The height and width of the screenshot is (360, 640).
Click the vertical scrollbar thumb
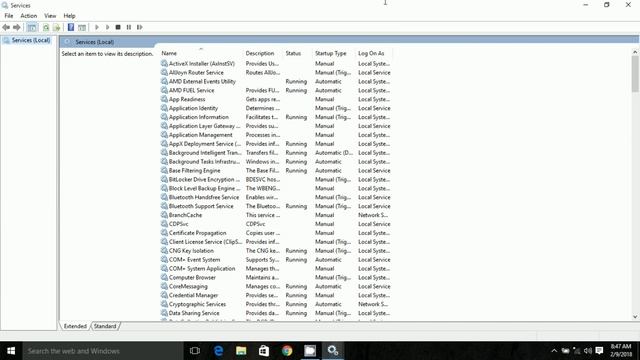tap(635, 73)
